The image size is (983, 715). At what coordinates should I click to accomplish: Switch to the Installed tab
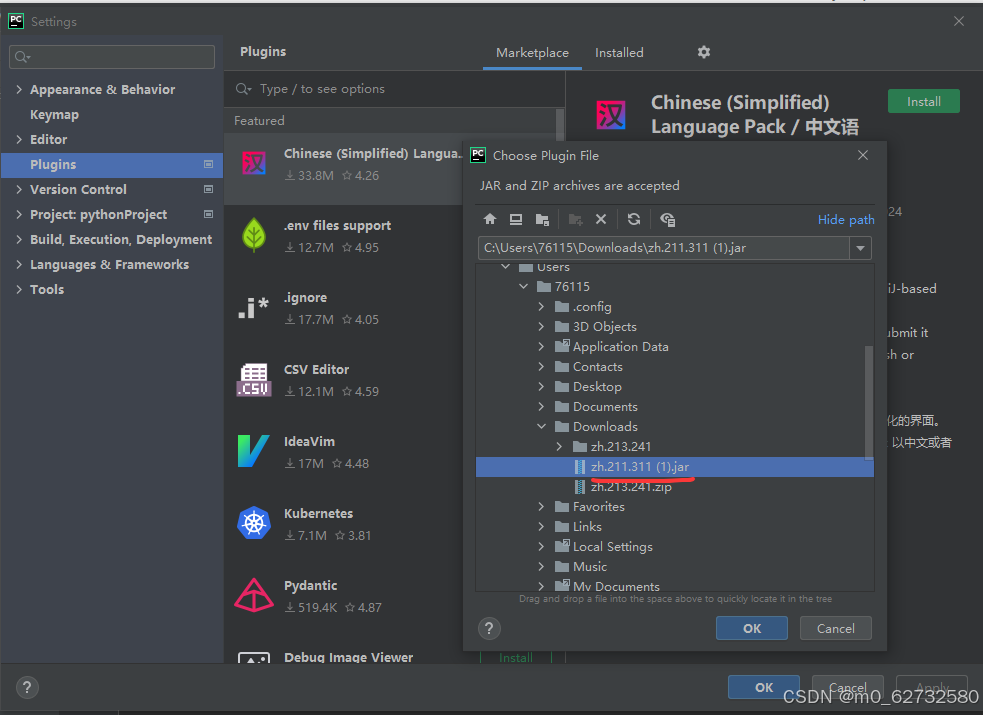pos(619,53)
